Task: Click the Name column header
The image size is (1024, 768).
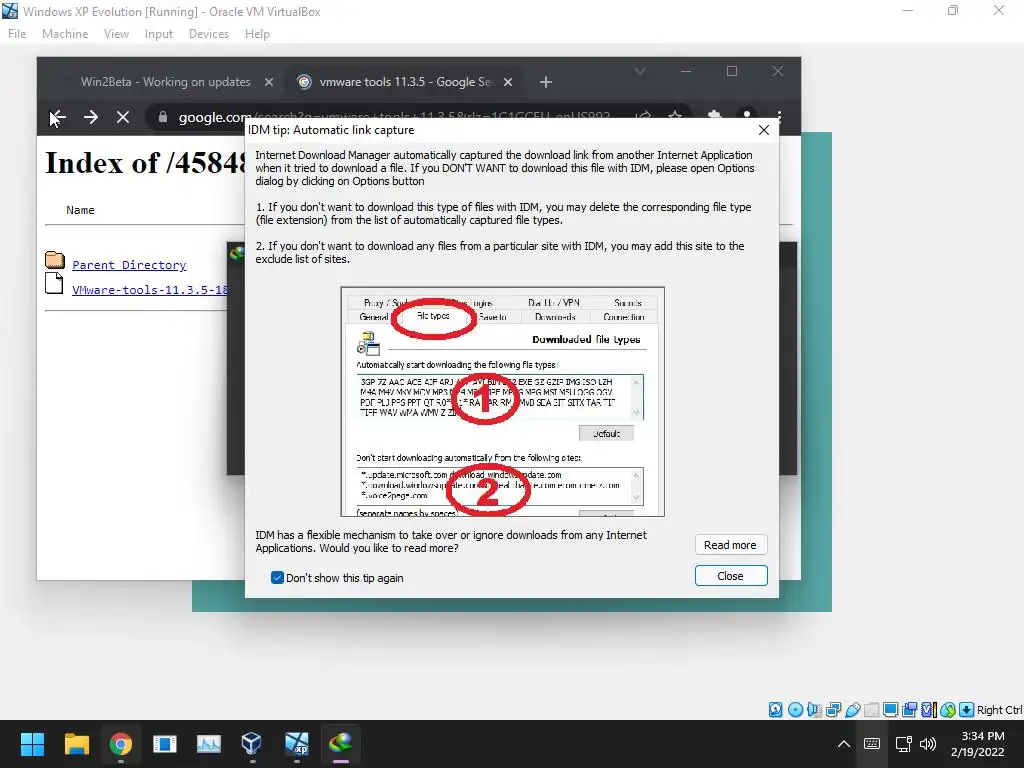Action: tap(80, 210)
